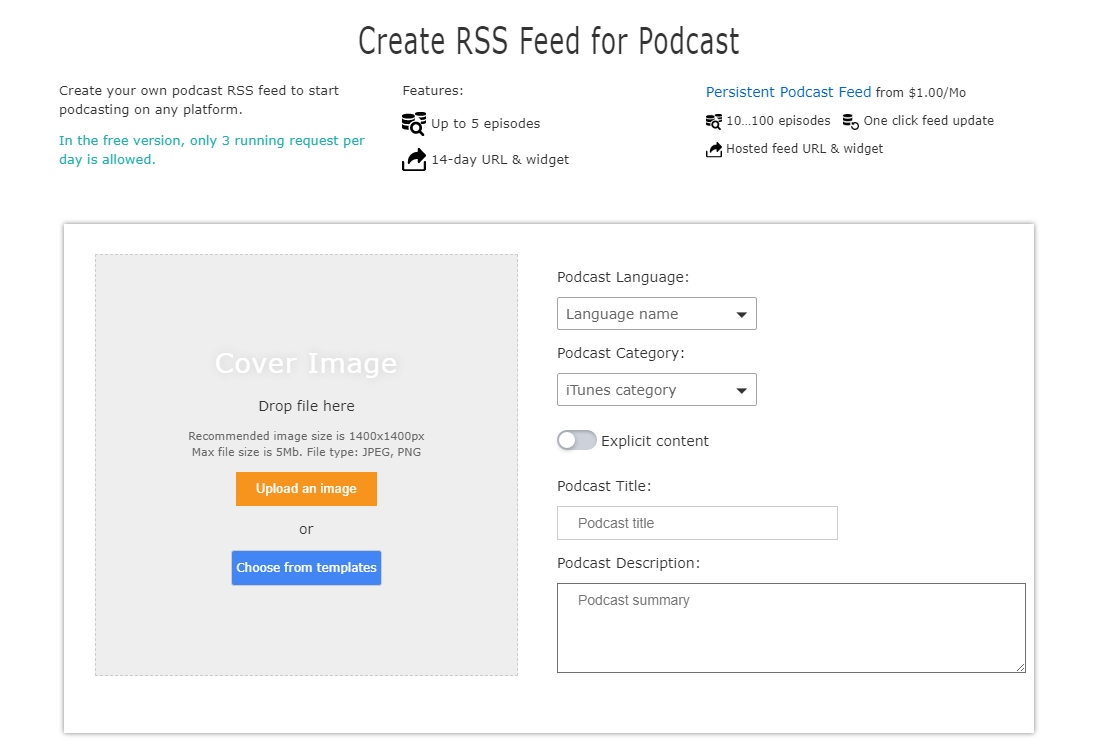Click the Cover Image drop zone heading
1098x740 pixels.
pyautogui.click(x=306, y=363)
